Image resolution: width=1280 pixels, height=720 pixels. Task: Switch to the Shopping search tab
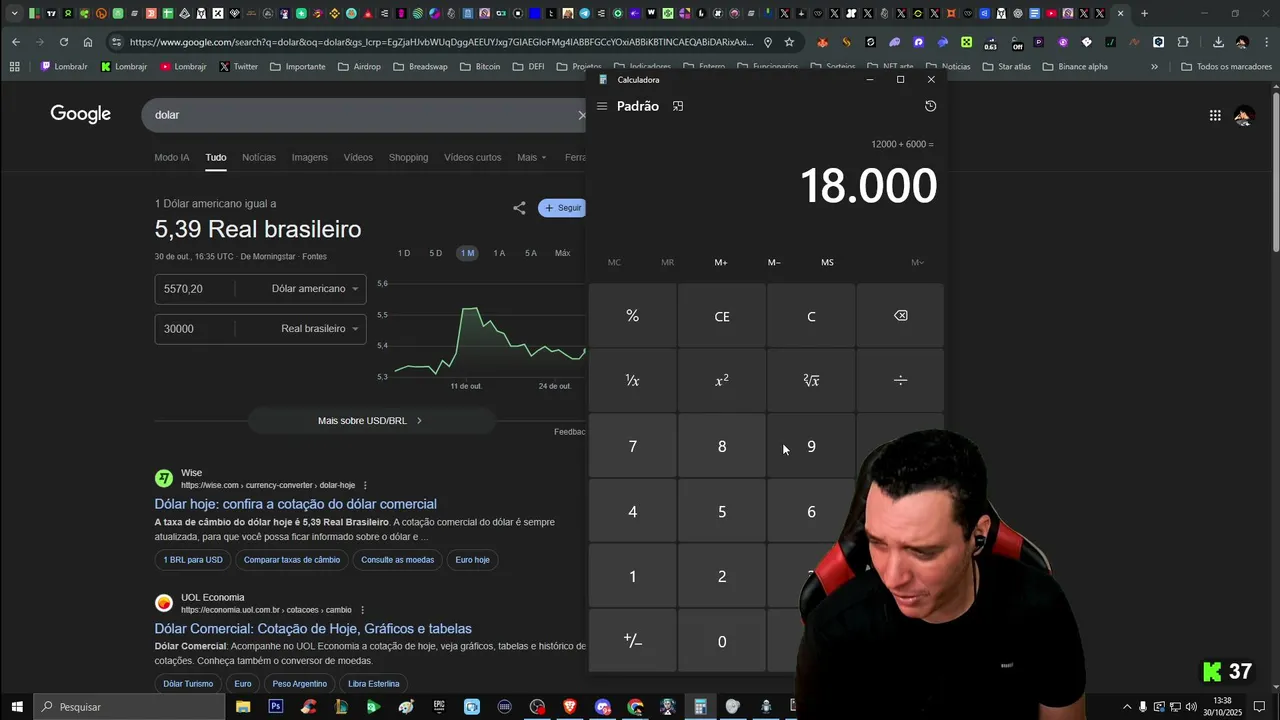408,157
